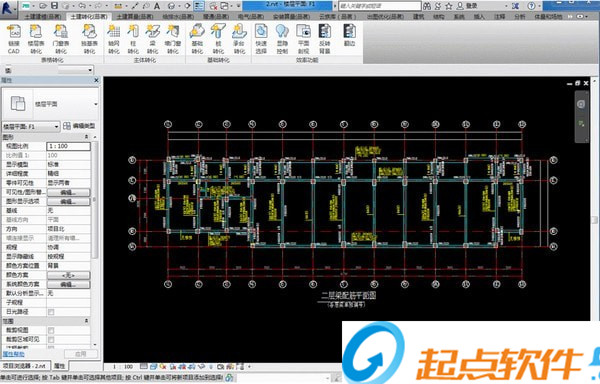The height and width of the screenshot is (384, 600).
Task: Open the 土建建模(品茗) ribbon tab
Action: point(43,17)
